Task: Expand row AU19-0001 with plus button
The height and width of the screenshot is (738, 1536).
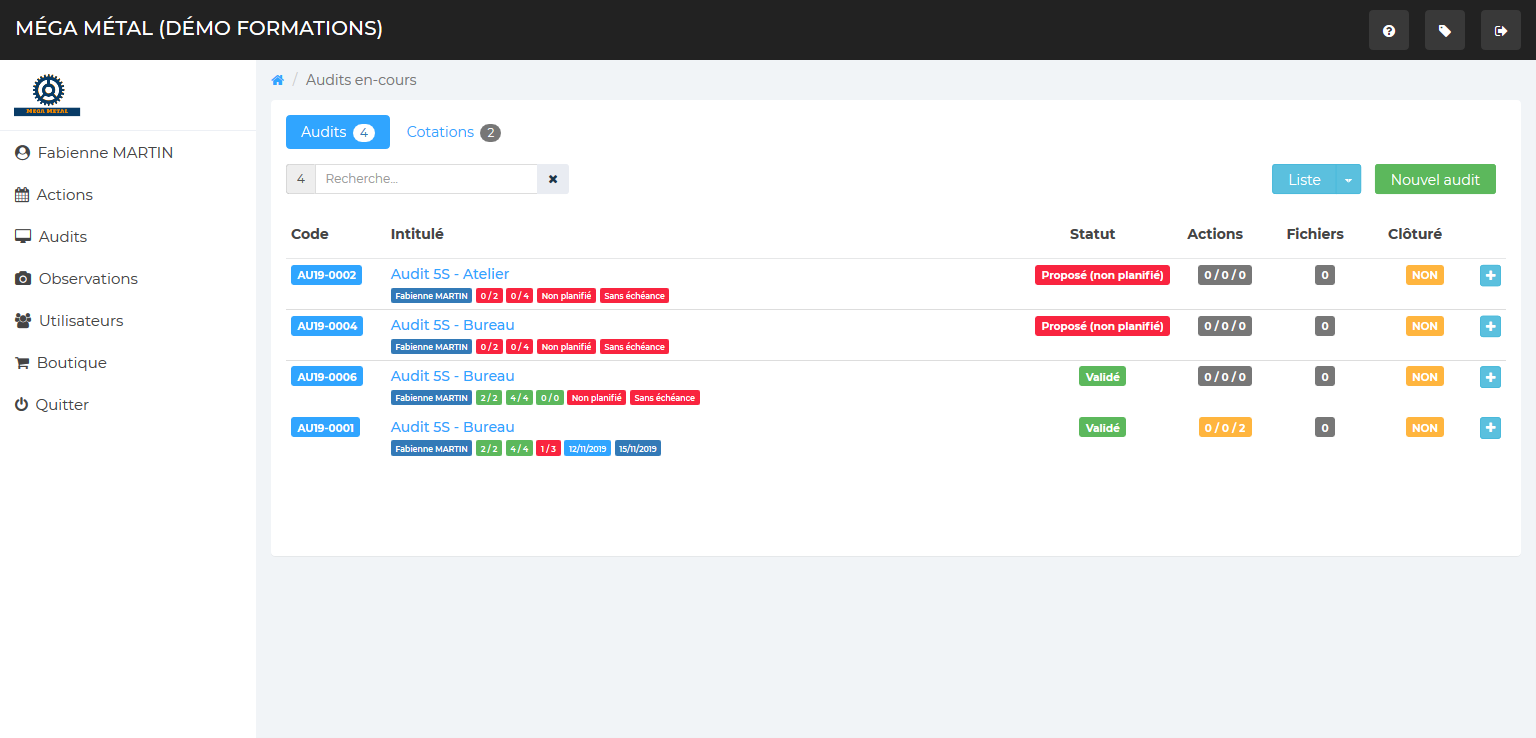Action: click(1490, 428)
